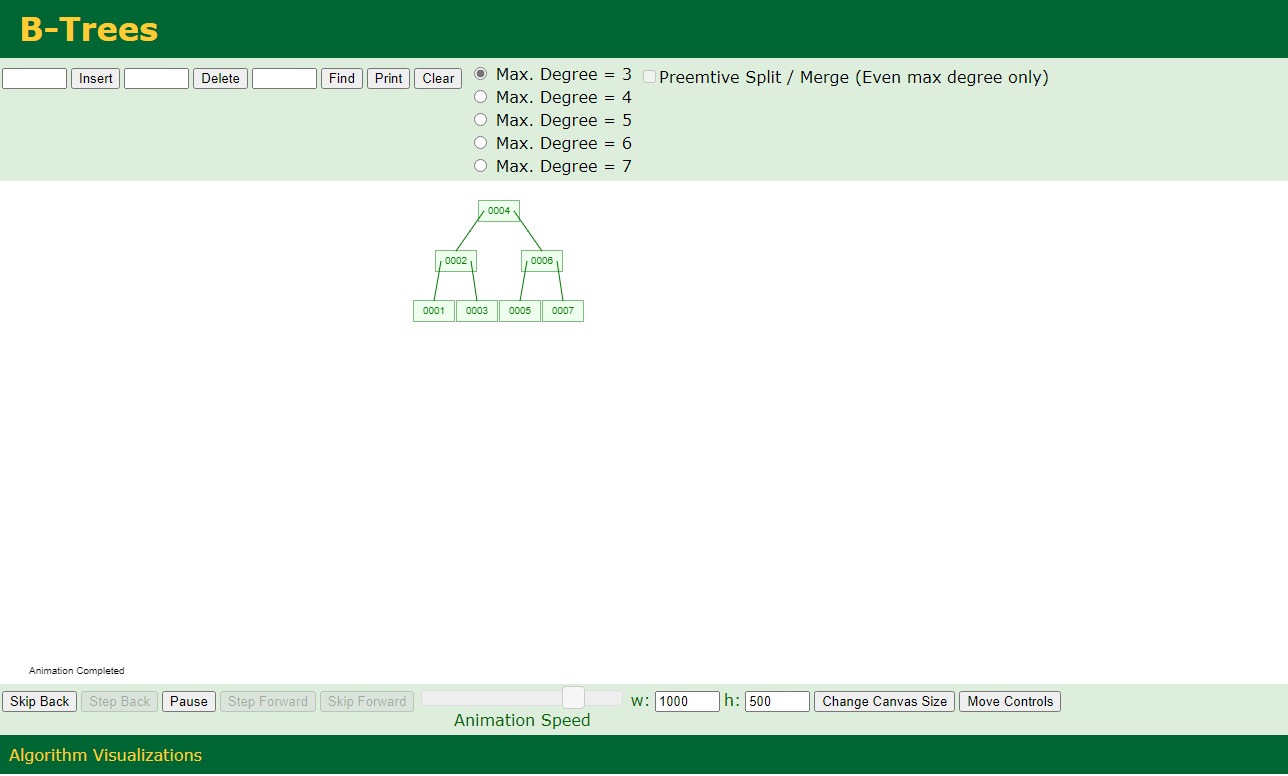
Task: Click the Find button
Action: coord(341,78)
